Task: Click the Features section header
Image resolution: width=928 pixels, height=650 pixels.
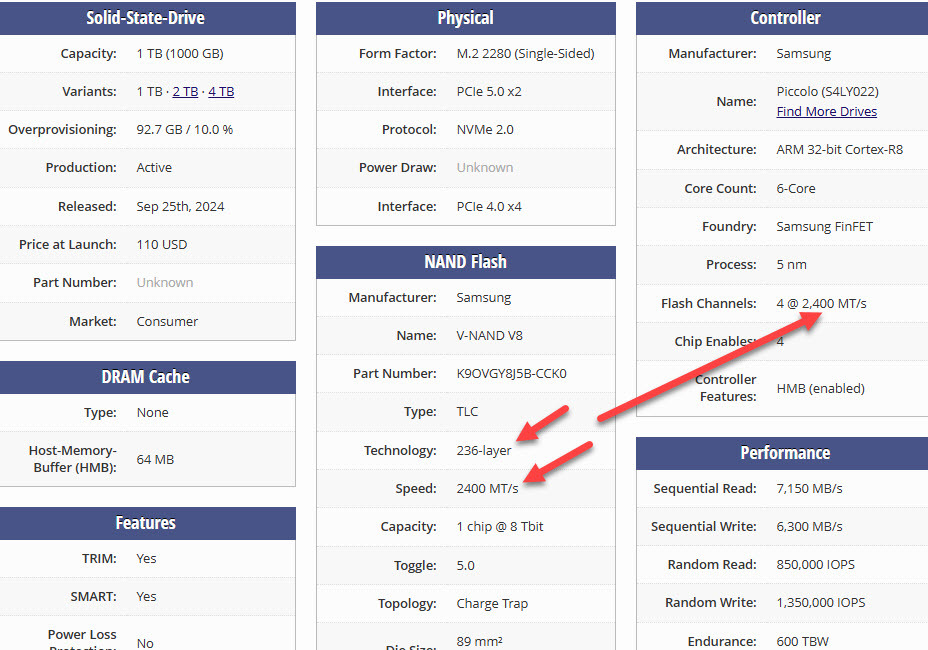Action: pyautogui.click(x=146, y=523)
